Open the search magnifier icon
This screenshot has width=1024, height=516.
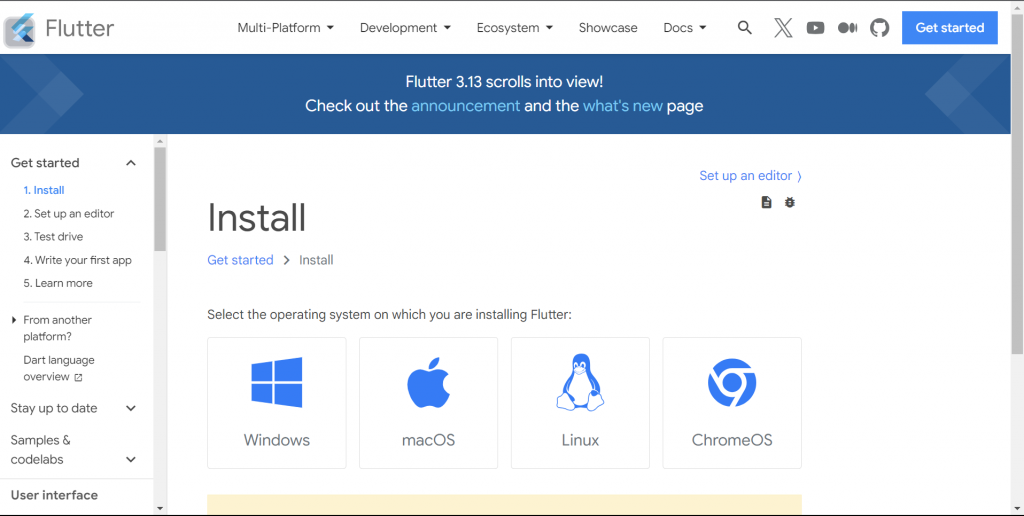tap(744, 27)
